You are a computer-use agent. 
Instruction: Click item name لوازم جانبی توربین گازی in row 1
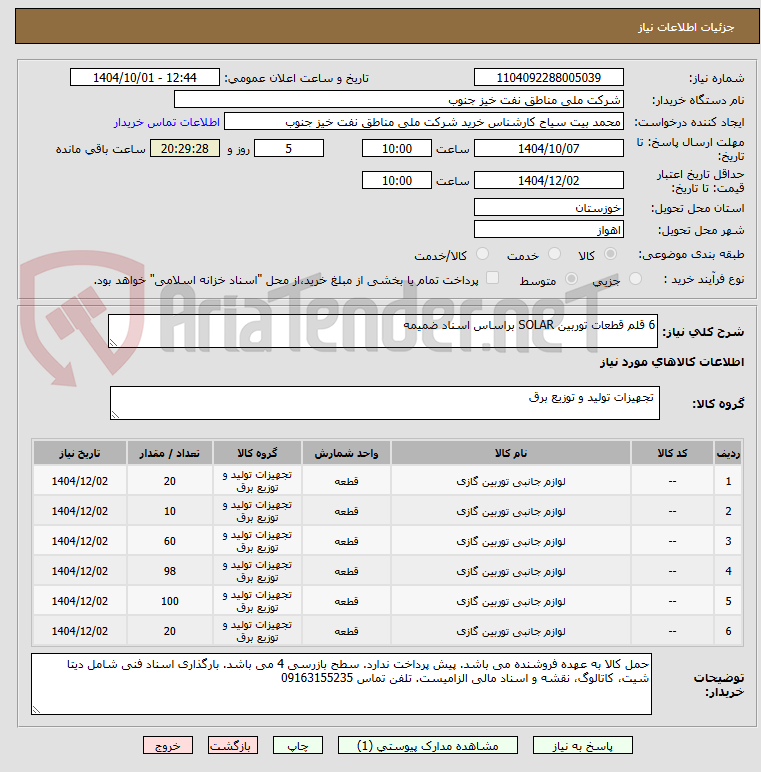pyautogui.click(x=510, y=482)
